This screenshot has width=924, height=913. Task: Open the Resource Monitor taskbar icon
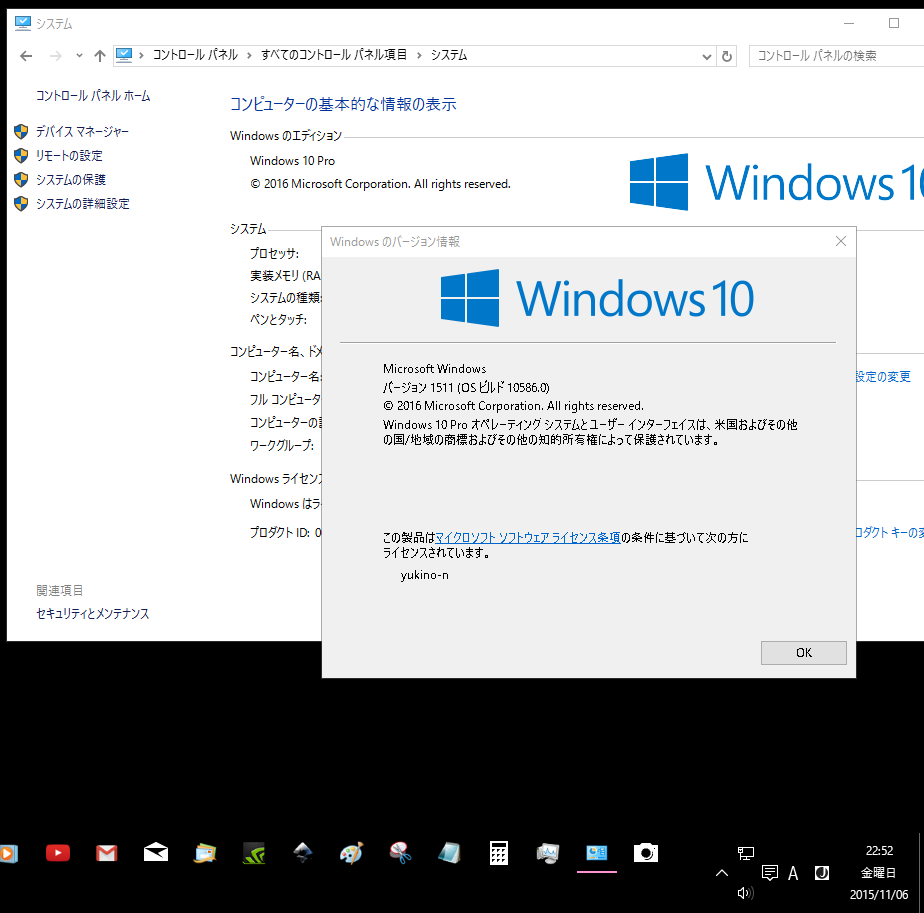pos(547,853)
